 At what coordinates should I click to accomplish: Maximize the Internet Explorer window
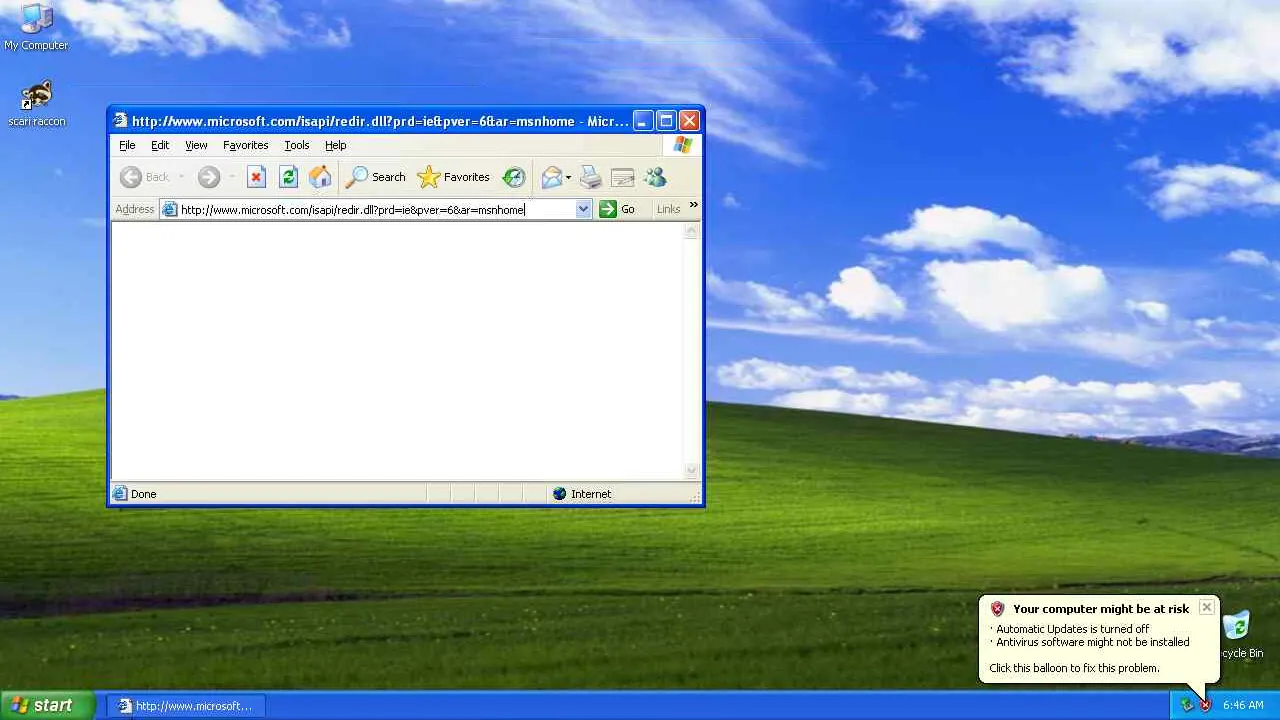point(666,121)
